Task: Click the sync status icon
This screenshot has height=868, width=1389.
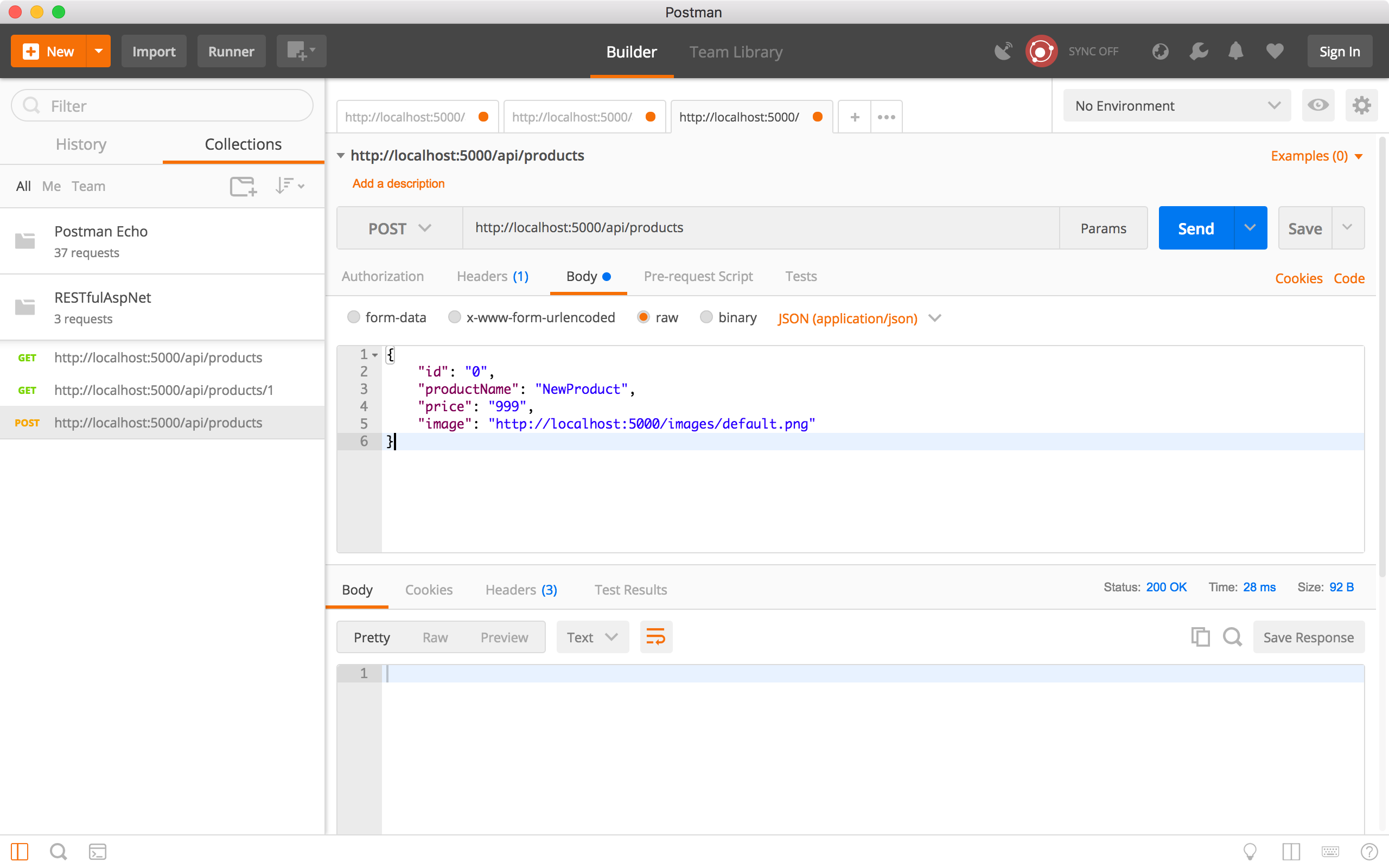Action: click(1041, 51)
